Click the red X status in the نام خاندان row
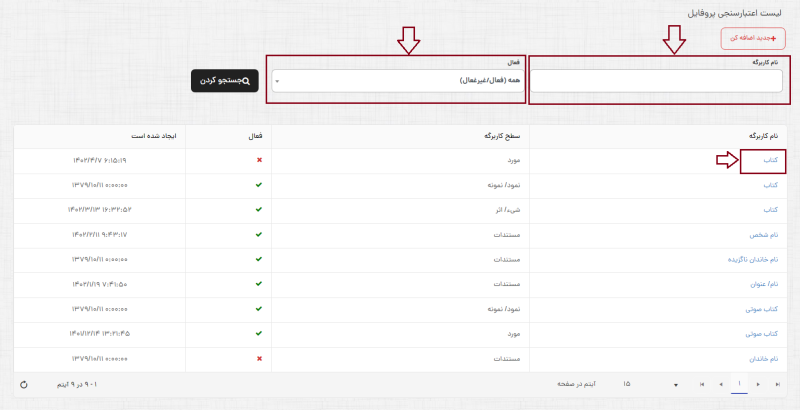The width and height of the screenshot is (800, 414). pyautogui.click(x=258, y=358)
